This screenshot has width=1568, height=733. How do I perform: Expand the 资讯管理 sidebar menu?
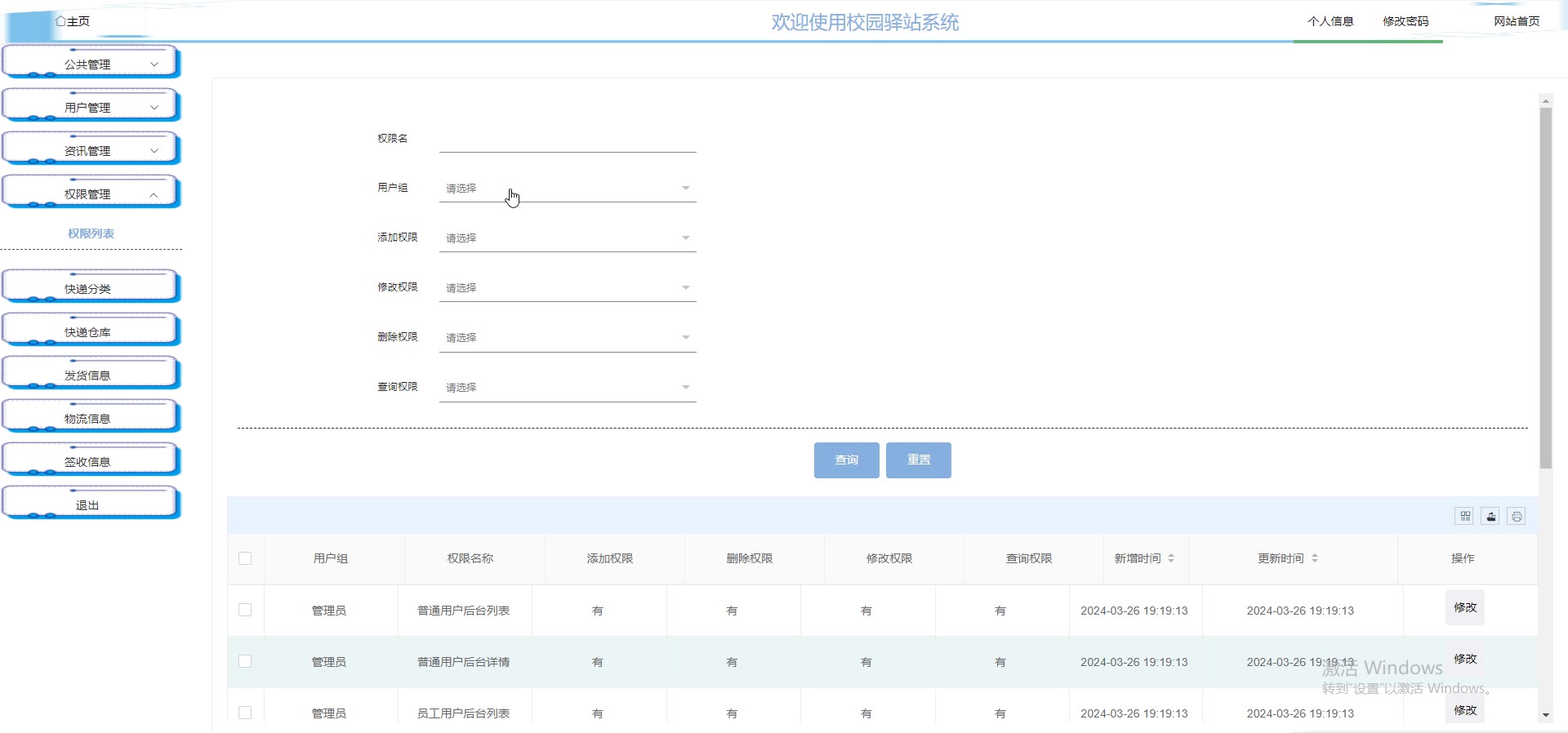[90, 150]
